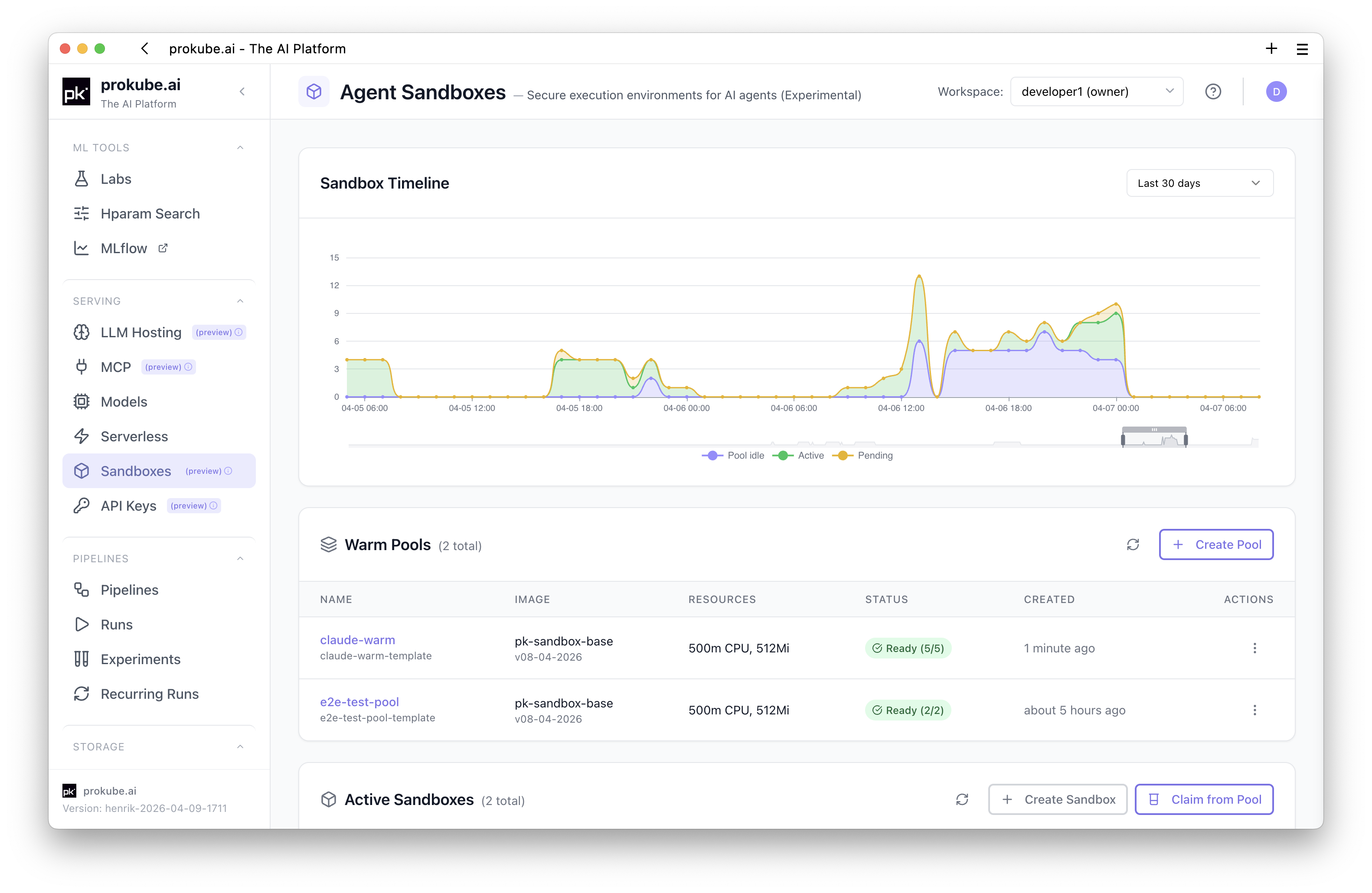
Task: Open Recurring Runs in the sidebar
Action: (x=159, y=693)
